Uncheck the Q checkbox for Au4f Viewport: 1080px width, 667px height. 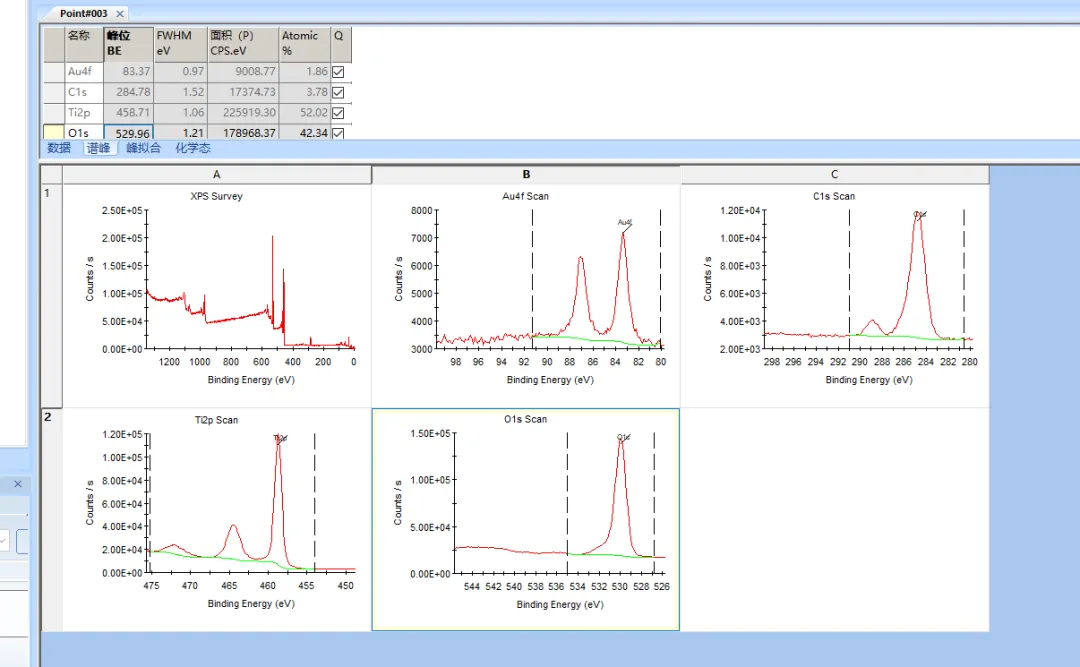(x=338, y=72)
